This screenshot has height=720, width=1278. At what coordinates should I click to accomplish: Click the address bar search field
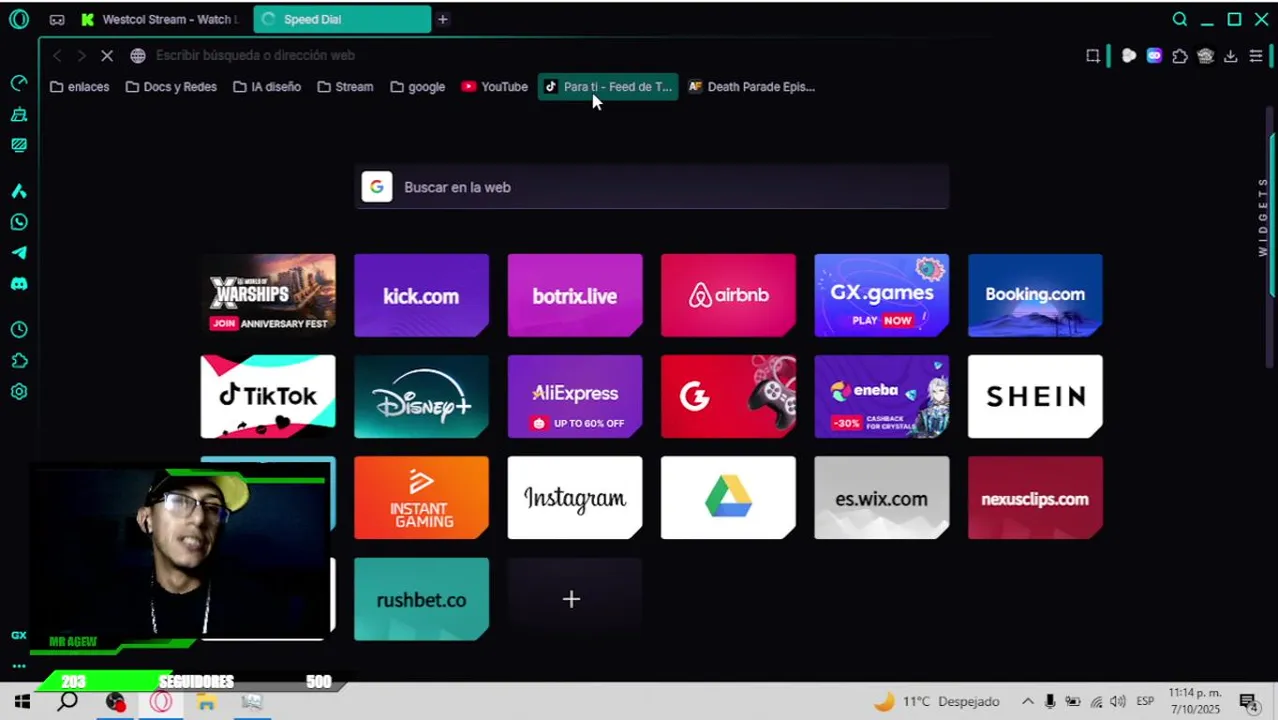600,55
